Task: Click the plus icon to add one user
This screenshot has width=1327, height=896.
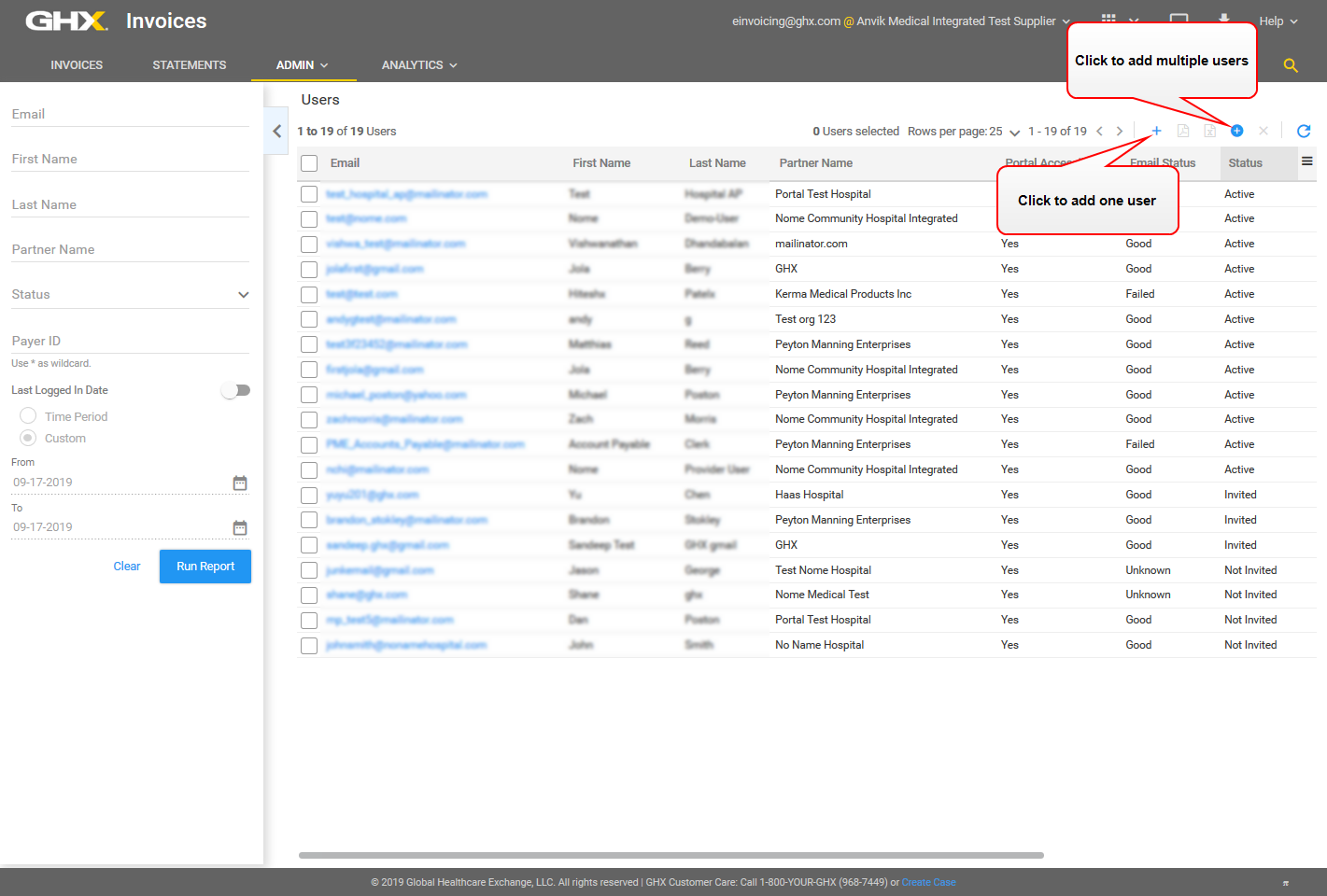Action: click(x=1156, y=131)
